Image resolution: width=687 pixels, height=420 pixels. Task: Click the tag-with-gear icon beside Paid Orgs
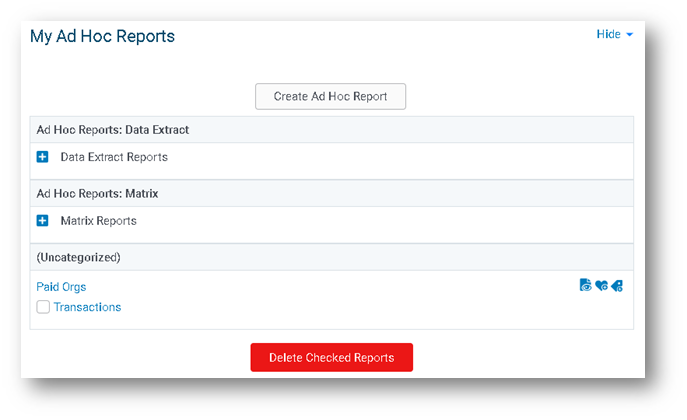point(617,286)
